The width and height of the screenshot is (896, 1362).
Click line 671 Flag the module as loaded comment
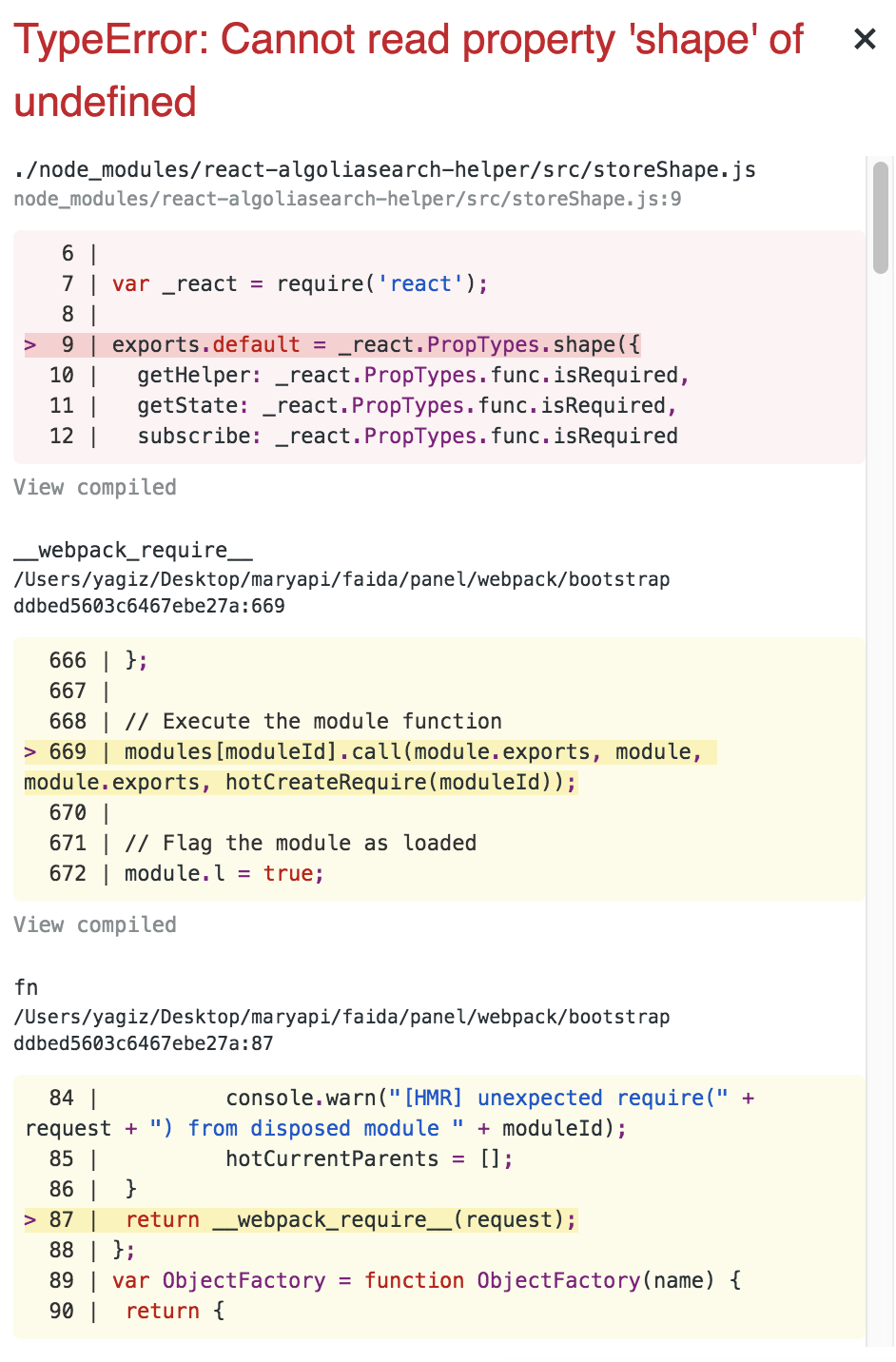[x=301, y=843]
